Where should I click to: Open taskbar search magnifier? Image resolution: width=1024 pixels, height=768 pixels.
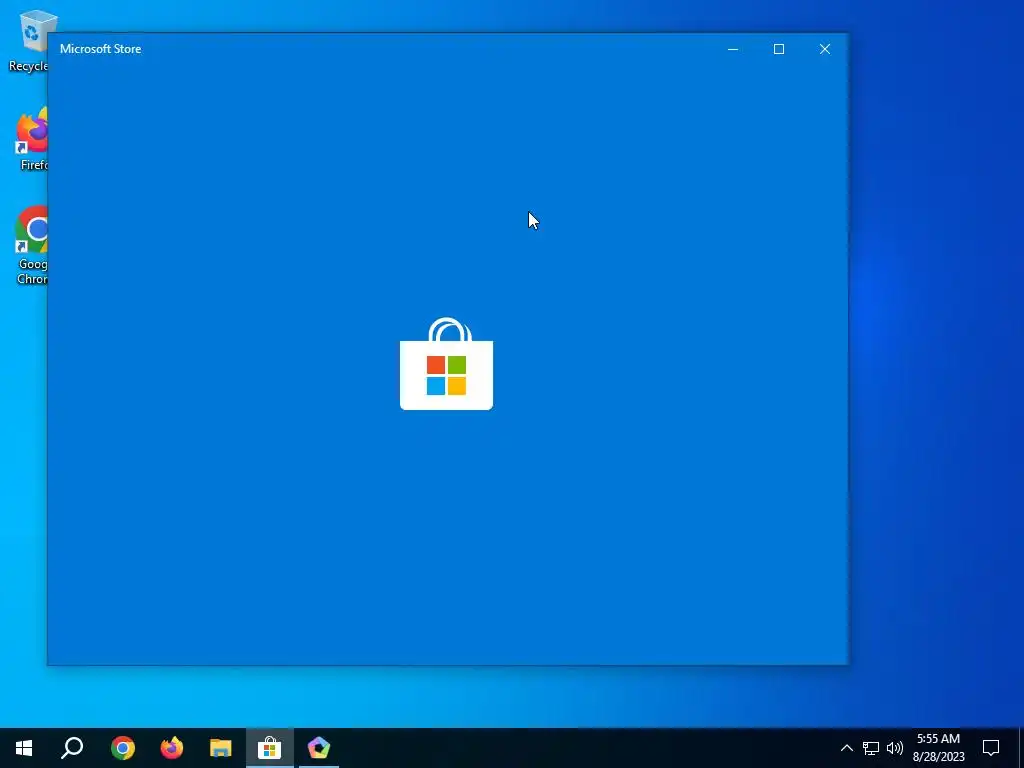pos(72,748)
